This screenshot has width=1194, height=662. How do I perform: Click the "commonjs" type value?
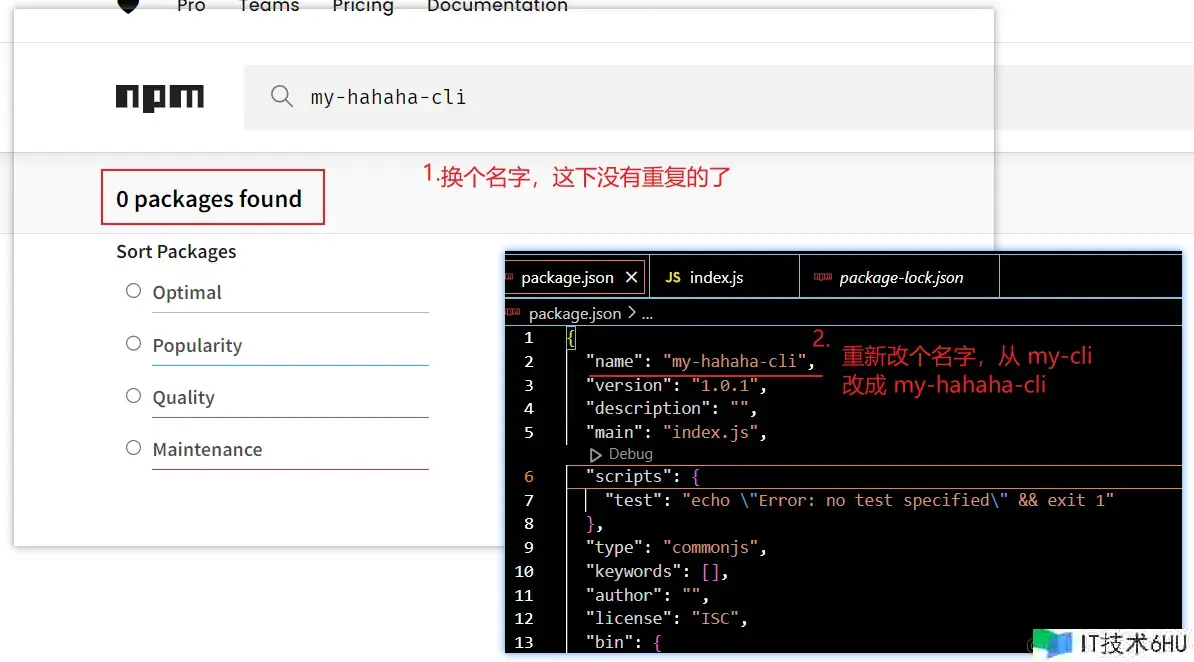click(710, 548)
